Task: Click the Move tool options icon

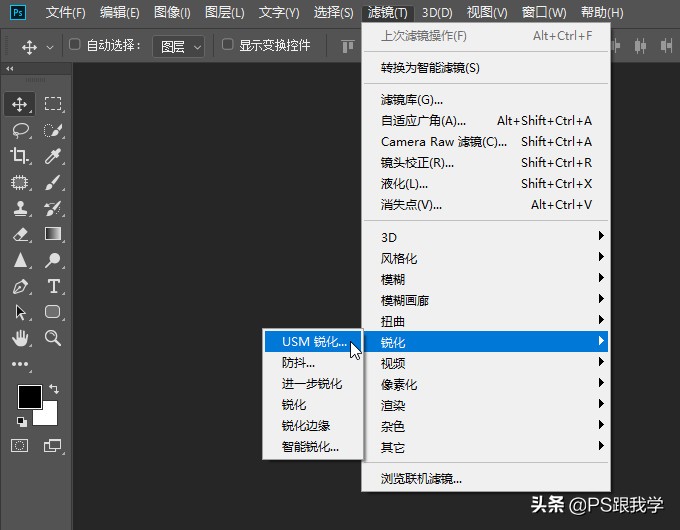Action: coord(29,47)
